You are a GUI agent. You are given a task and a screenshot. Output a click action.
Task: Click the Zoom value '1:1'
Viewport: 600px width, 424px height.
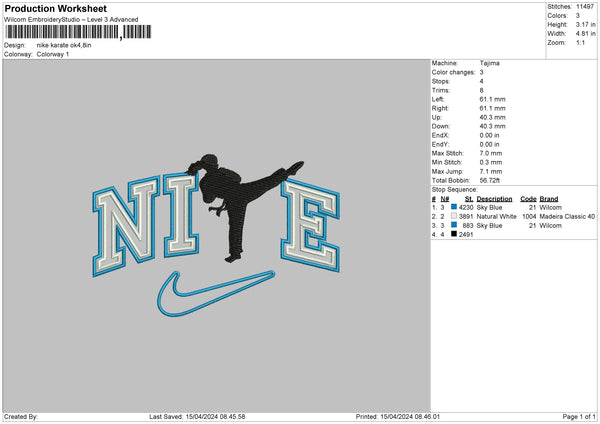580,43
